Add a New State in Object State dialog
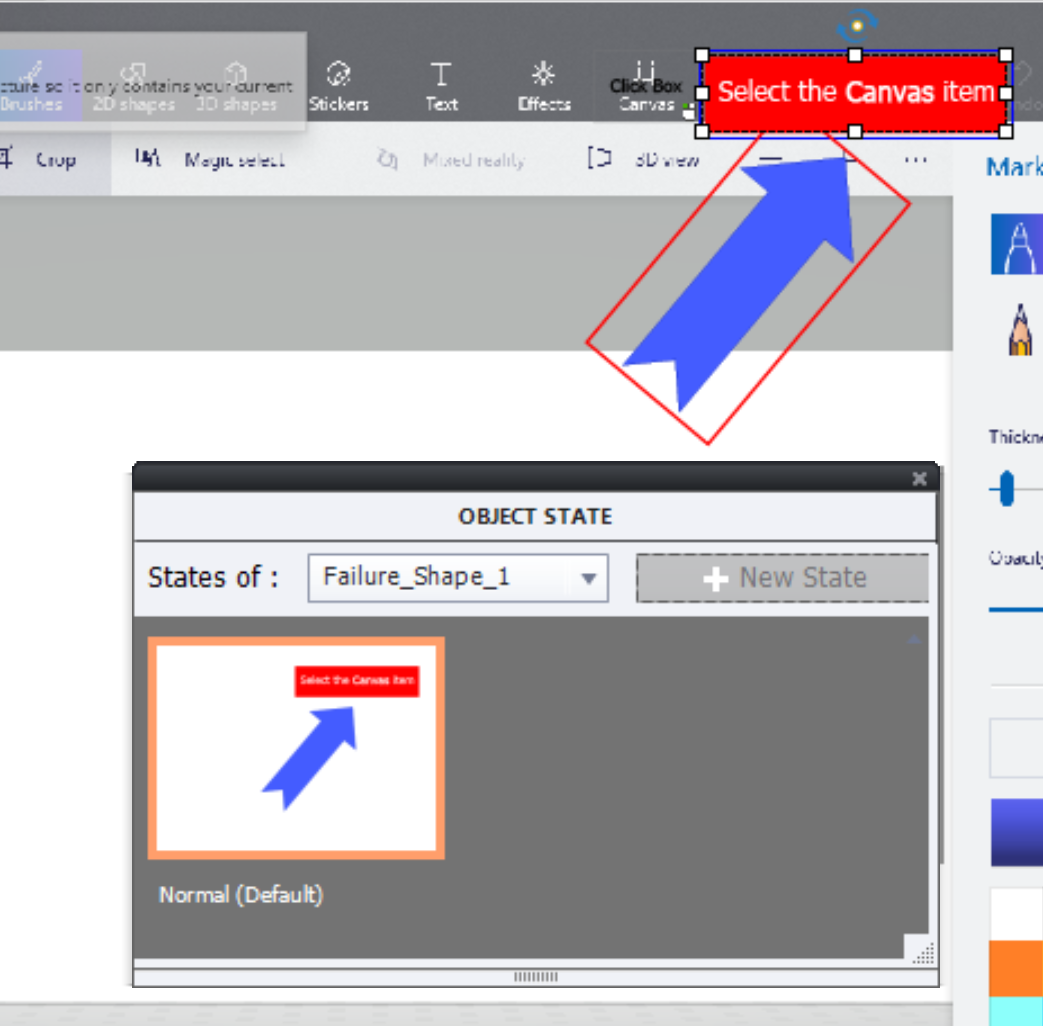 click(783, 577)
